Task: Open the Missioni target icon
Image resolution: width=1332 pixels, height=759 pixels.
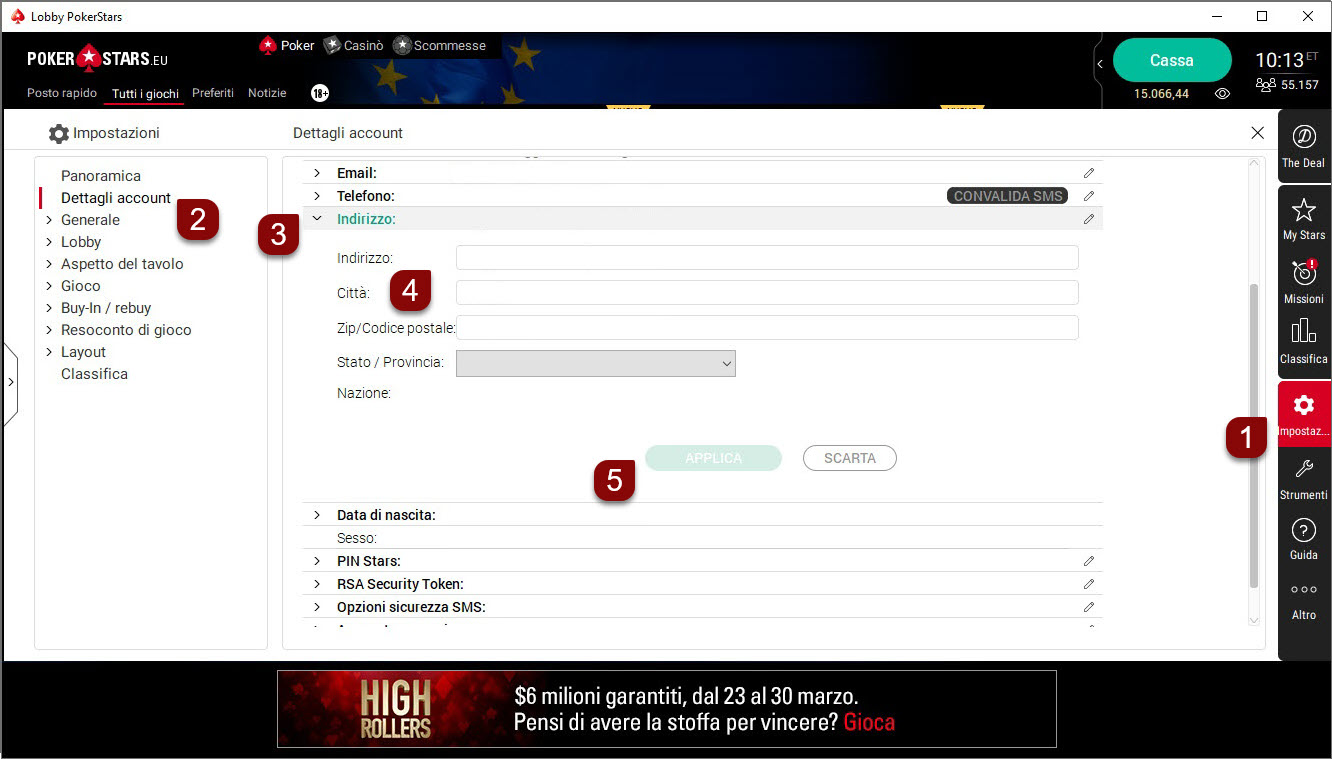Action: 1303,273
